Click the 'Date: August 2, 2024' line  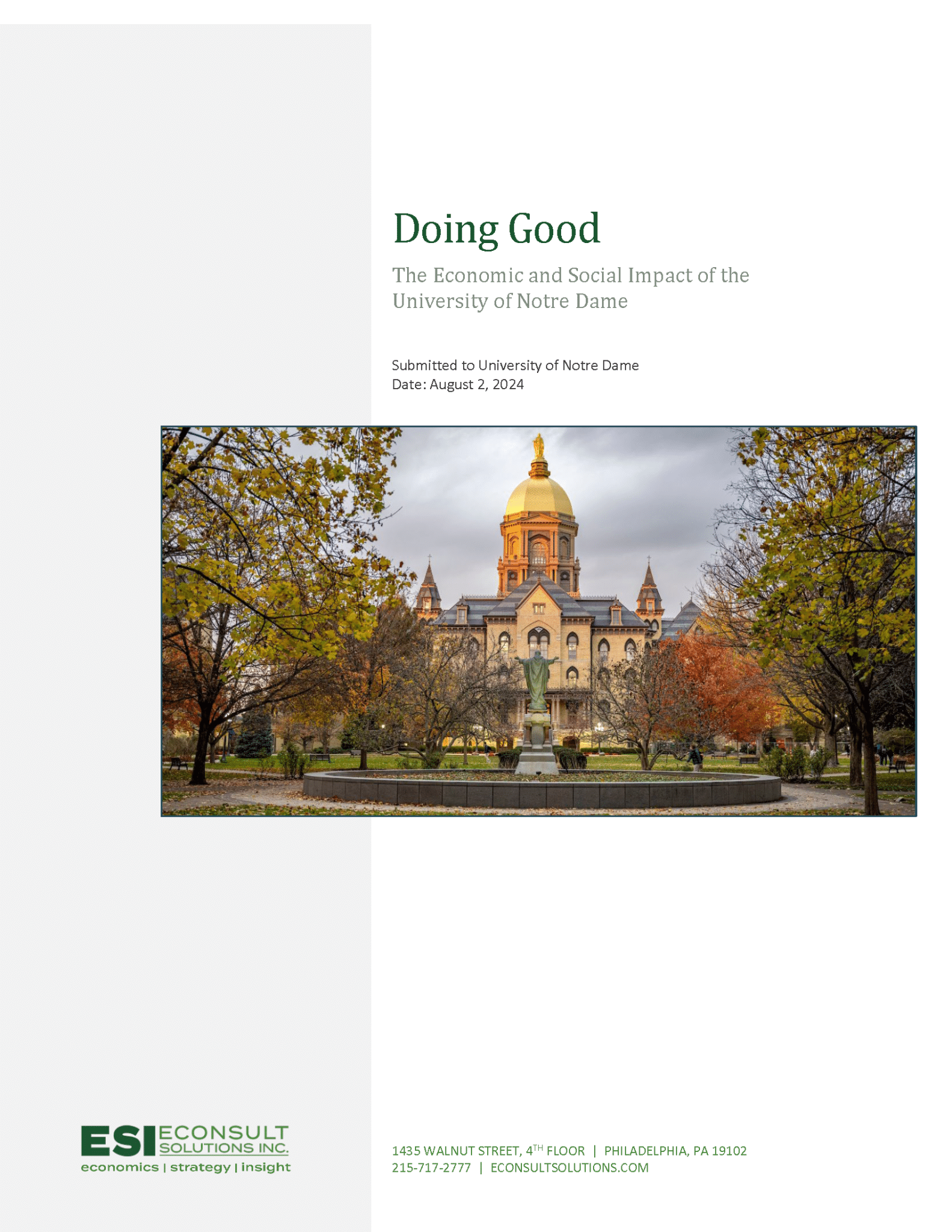pyautogui.click(x=458, y=384)
